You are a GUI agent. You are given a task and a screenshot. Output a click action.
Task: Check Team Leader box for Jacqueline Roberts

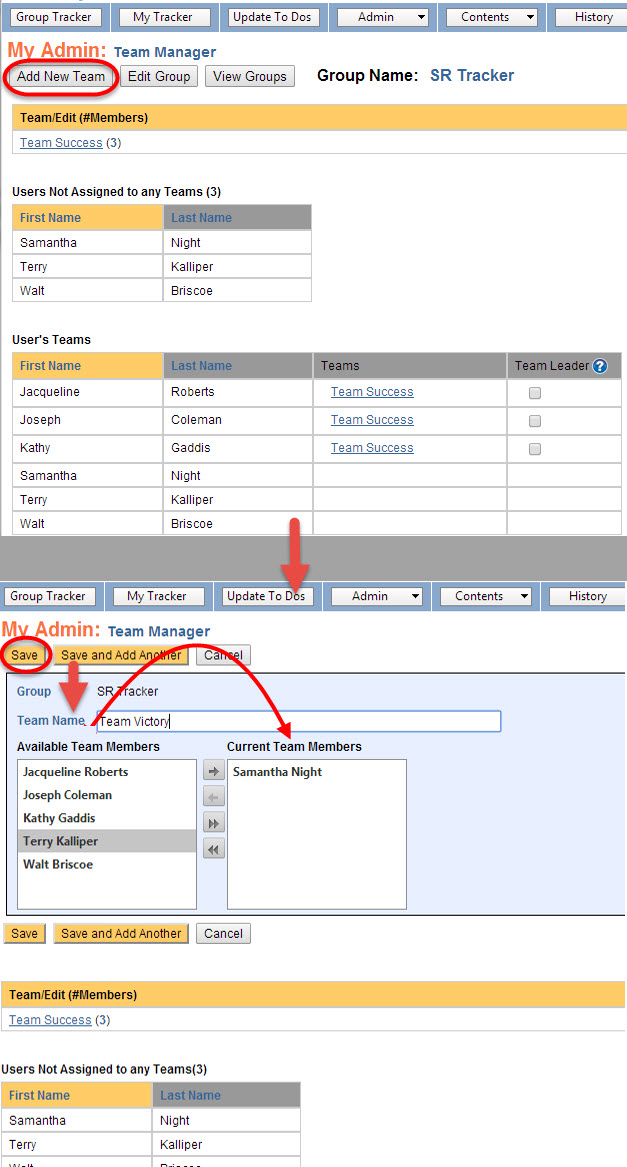point(535,393)
